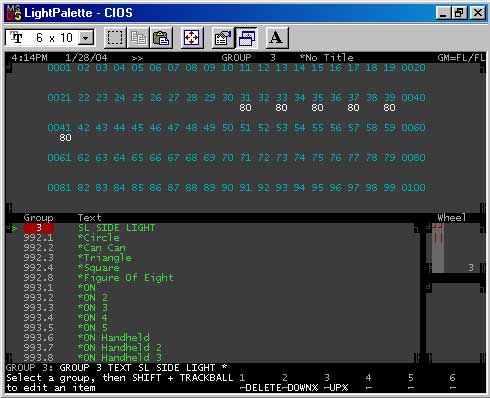490x398 pixels.
Task: Select group 993.1 *ON entry
Action: click(x=59, y=288)
